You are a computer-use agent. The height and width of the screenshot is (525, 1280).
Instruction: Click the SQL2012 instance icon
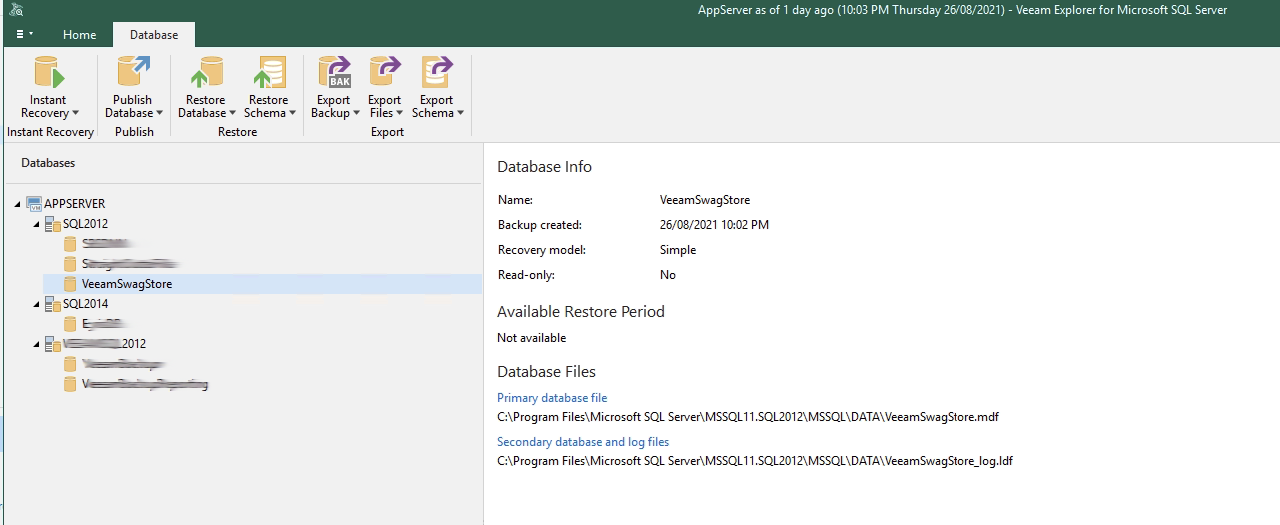coord(54,224)
